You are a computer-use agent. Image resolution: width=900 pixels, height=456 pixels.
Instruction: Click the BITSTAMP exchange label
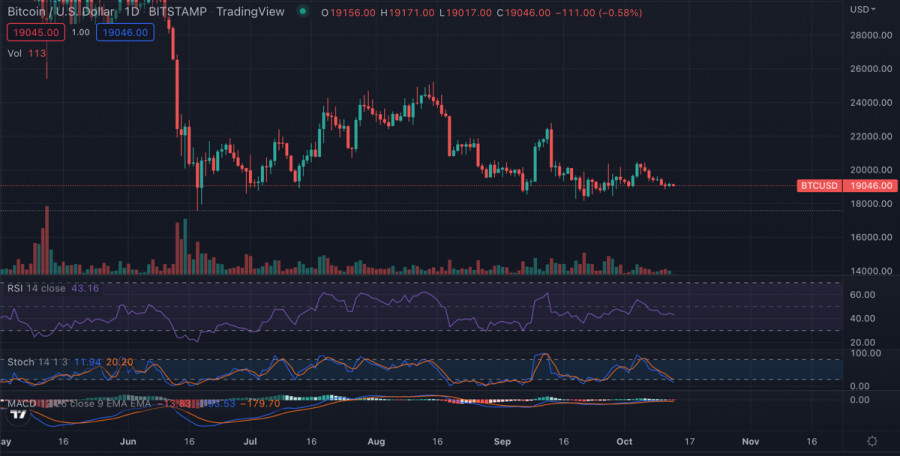point(177,11)
